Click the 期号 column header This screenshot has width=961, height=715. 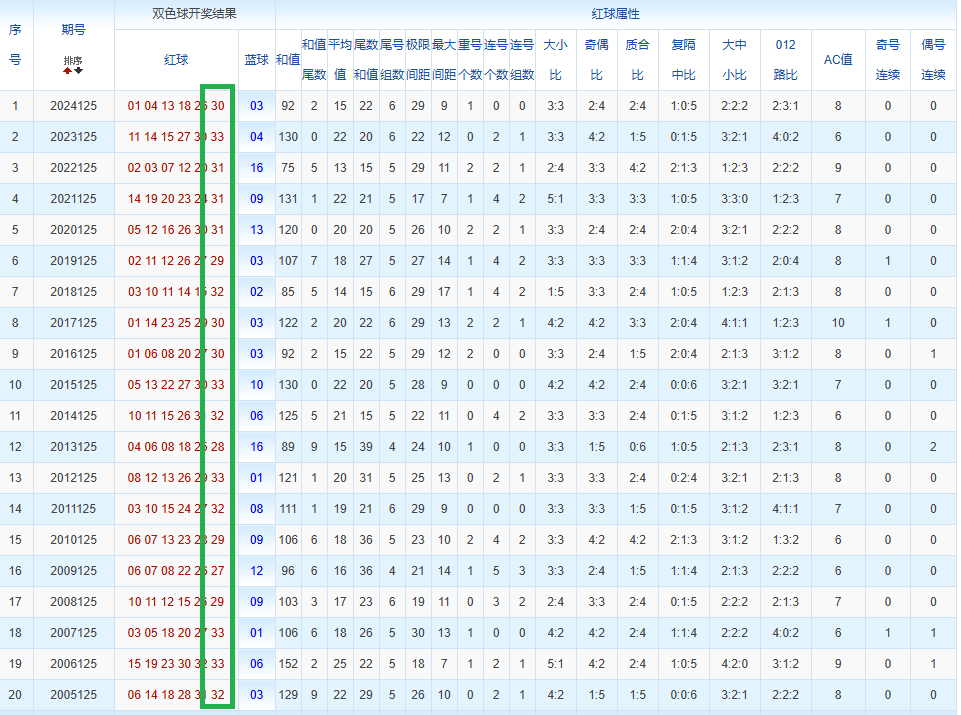pyautogui.click(x=74, y=29)
